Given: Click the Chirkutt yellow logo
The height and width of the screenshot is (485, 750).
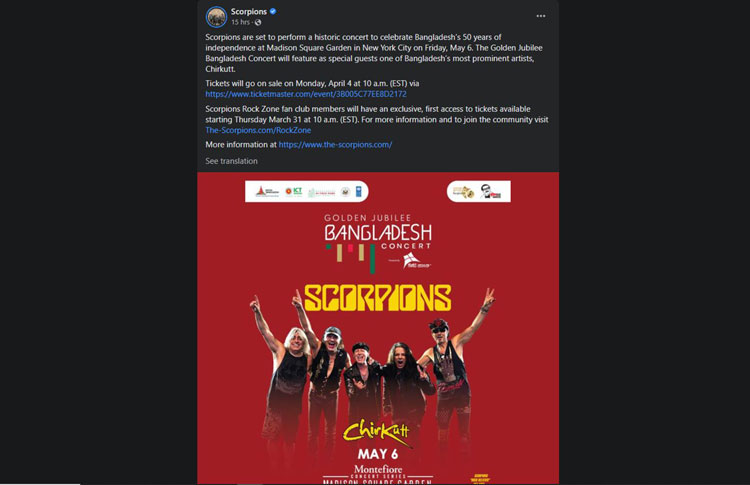Looking at the screenshot, I should 377,432.
